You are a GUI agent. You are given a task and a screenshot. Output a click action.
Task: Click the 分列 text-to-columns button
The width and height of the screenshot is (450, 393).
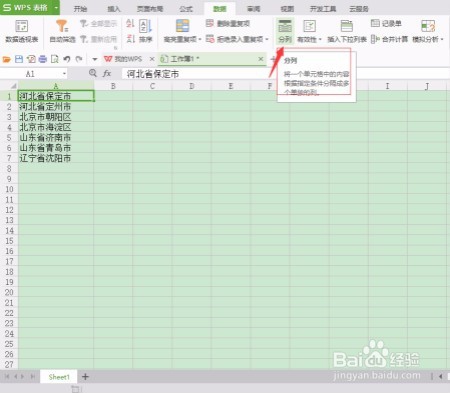[285, 31]
